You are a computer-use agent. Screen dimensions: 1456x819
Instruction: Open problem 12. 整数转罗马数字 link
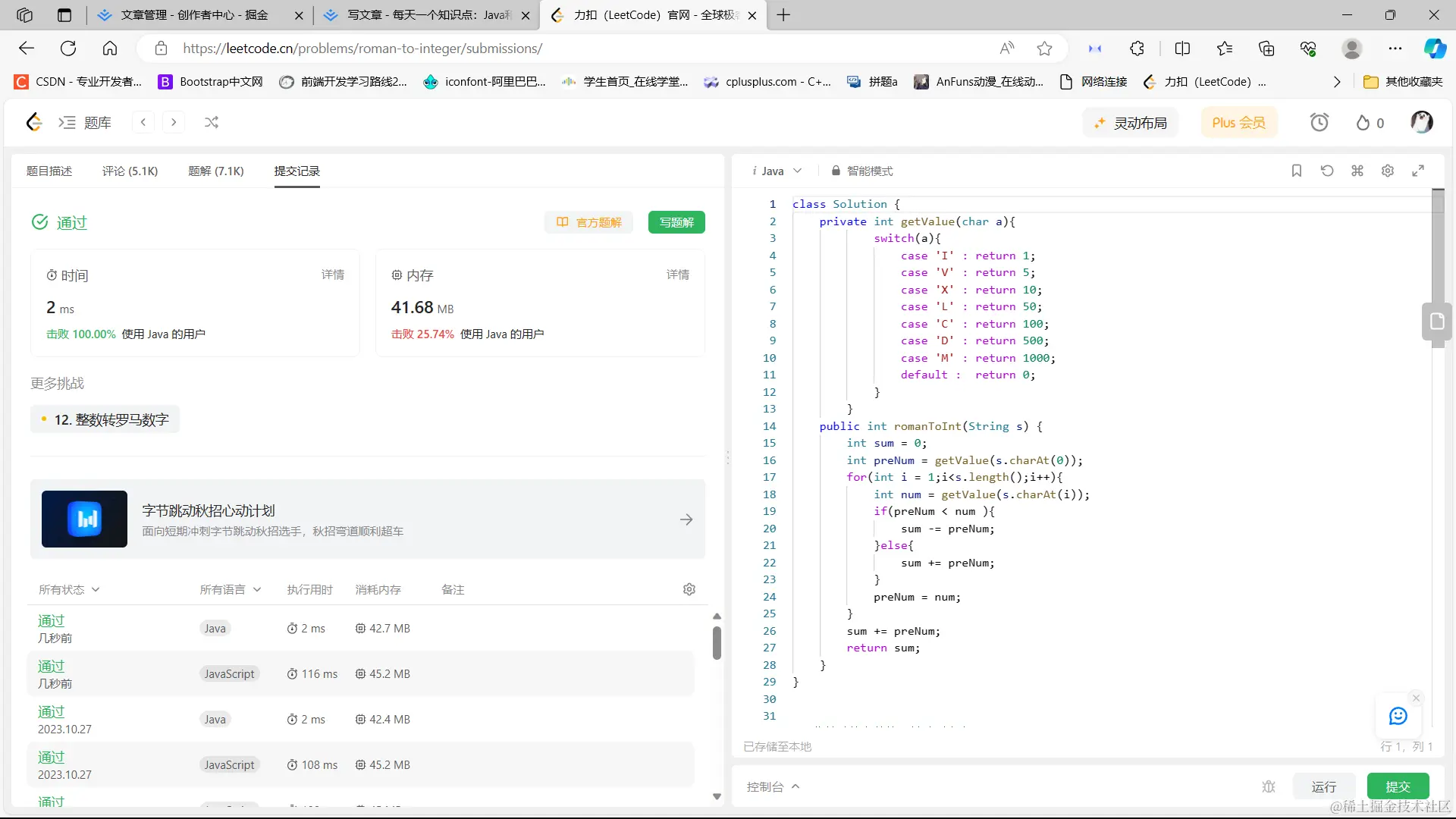tap(111, 419)
